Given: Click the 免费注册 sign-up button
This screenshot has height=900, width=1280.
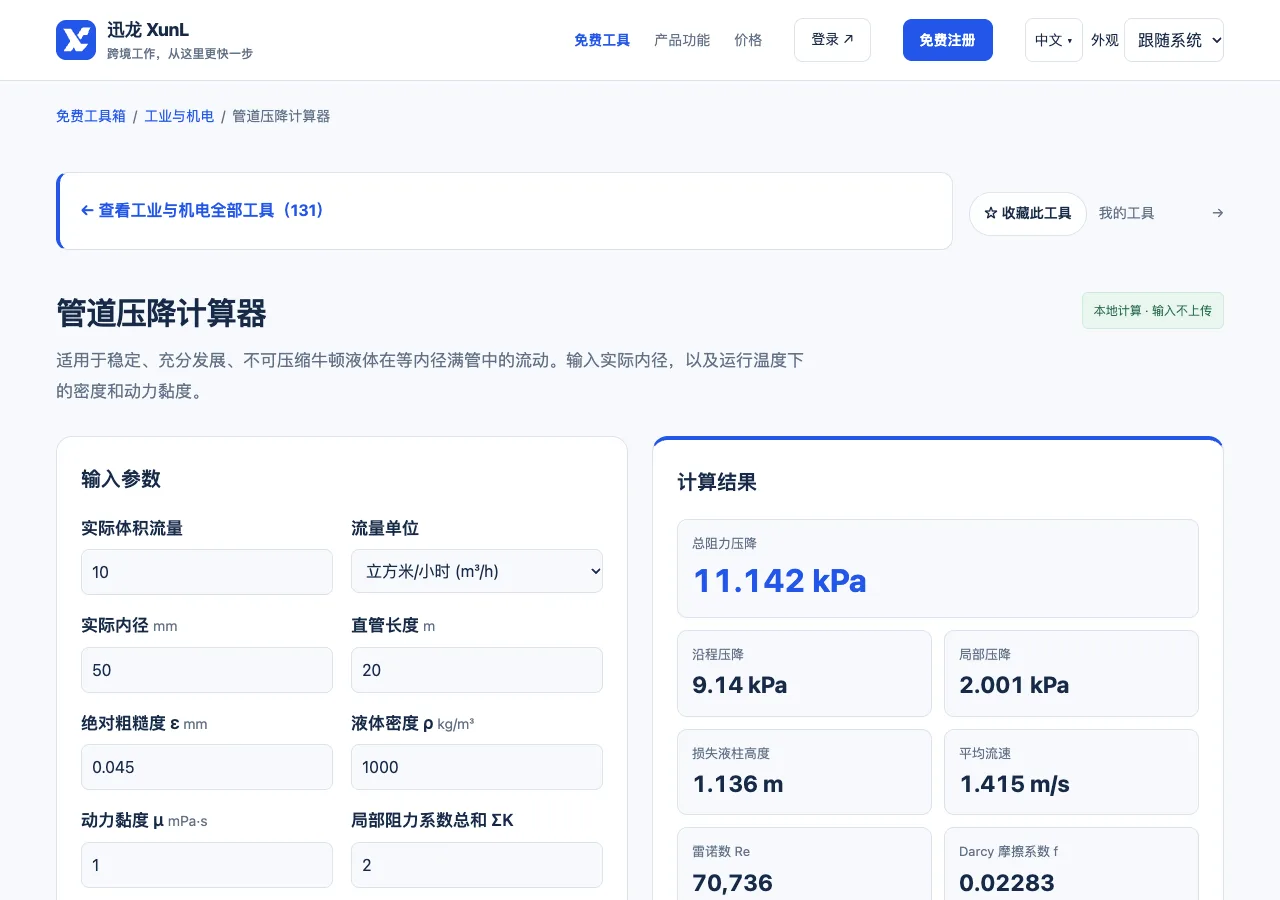Looking at the screenshot, I should (948, 40).
